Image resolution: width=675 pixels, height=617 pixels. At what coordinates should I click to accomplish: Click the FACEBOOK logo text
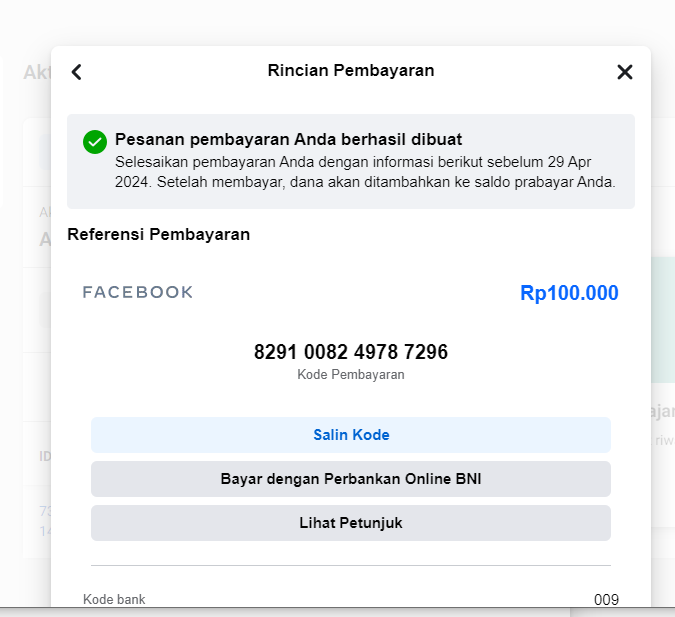click(138, 292)
